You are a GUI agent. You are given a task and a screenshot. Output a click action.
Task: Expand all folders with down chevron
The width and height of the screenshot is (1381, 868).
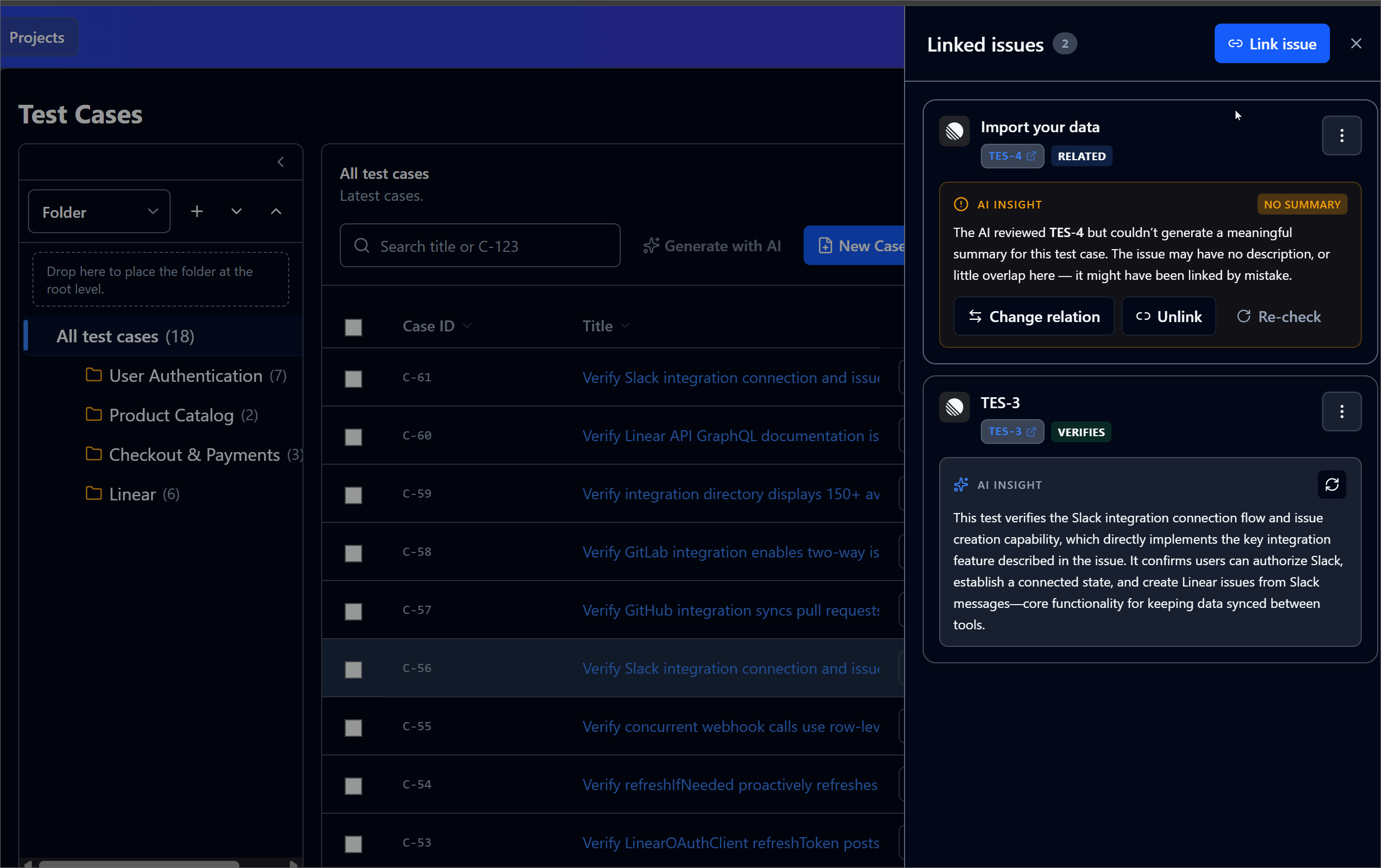(x=236, y=212)
